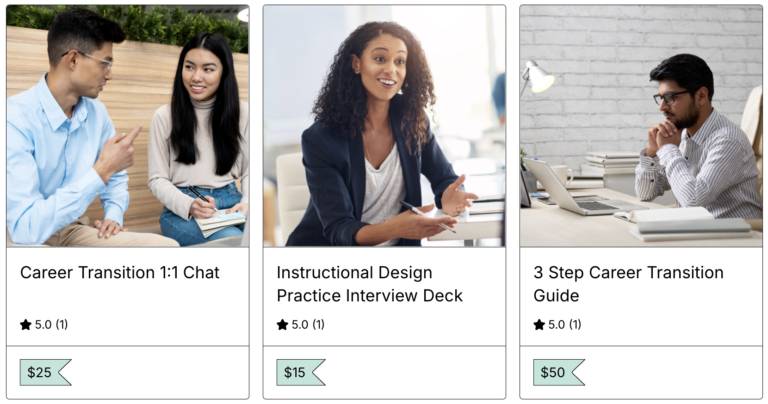Open Instructional Design Practice Interview Deck title

tap(369, 284)
